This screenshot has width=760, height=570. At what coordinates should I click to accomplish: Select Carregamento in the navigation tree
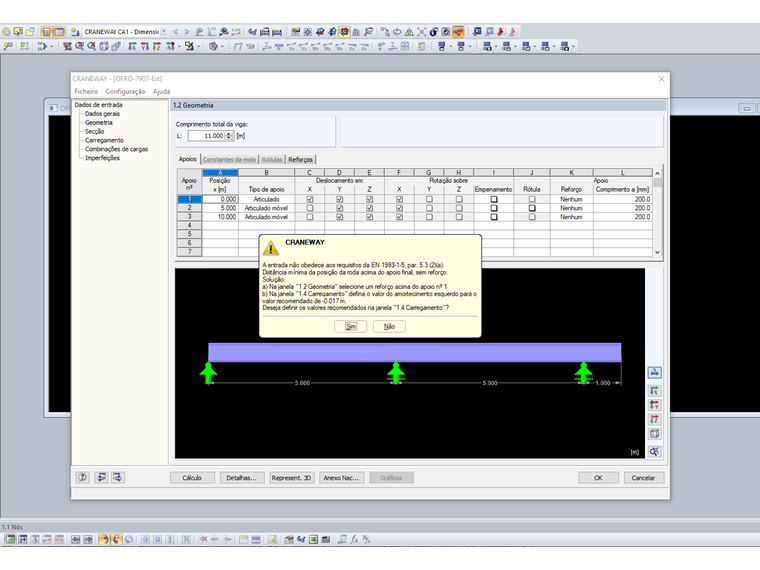pyautogui.click(x=104, y=140)
